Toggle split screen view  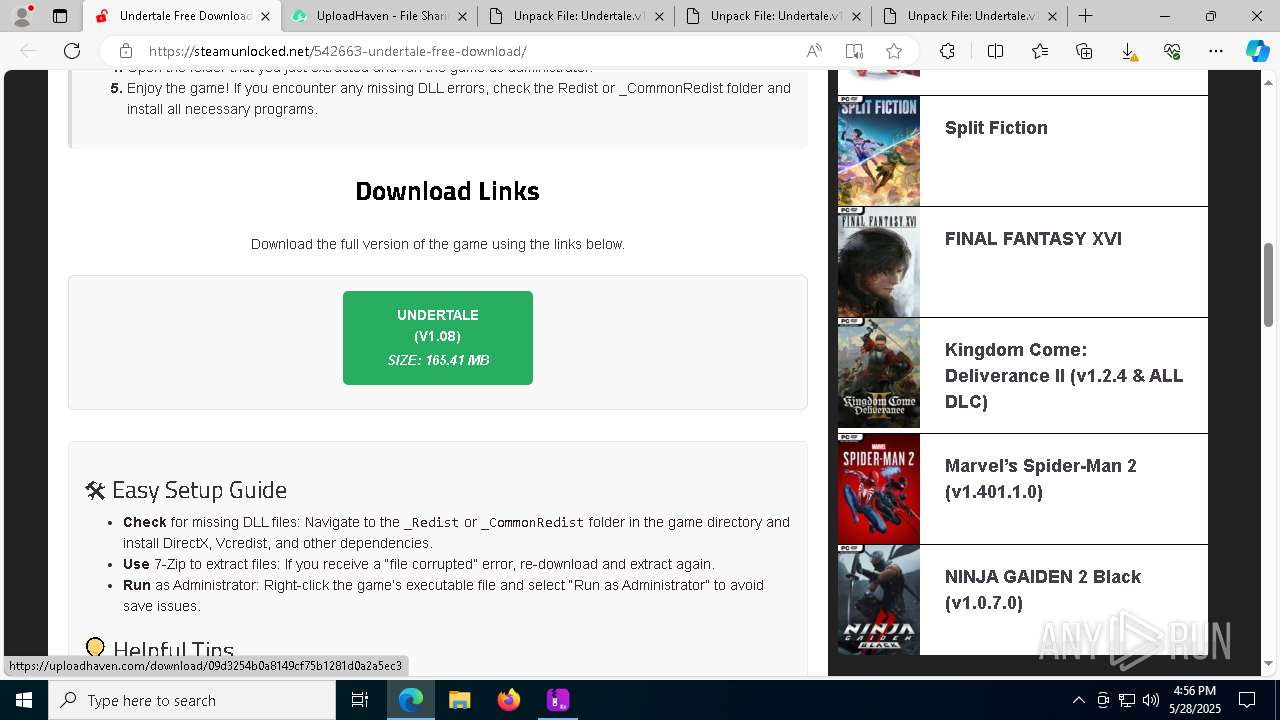995,51
